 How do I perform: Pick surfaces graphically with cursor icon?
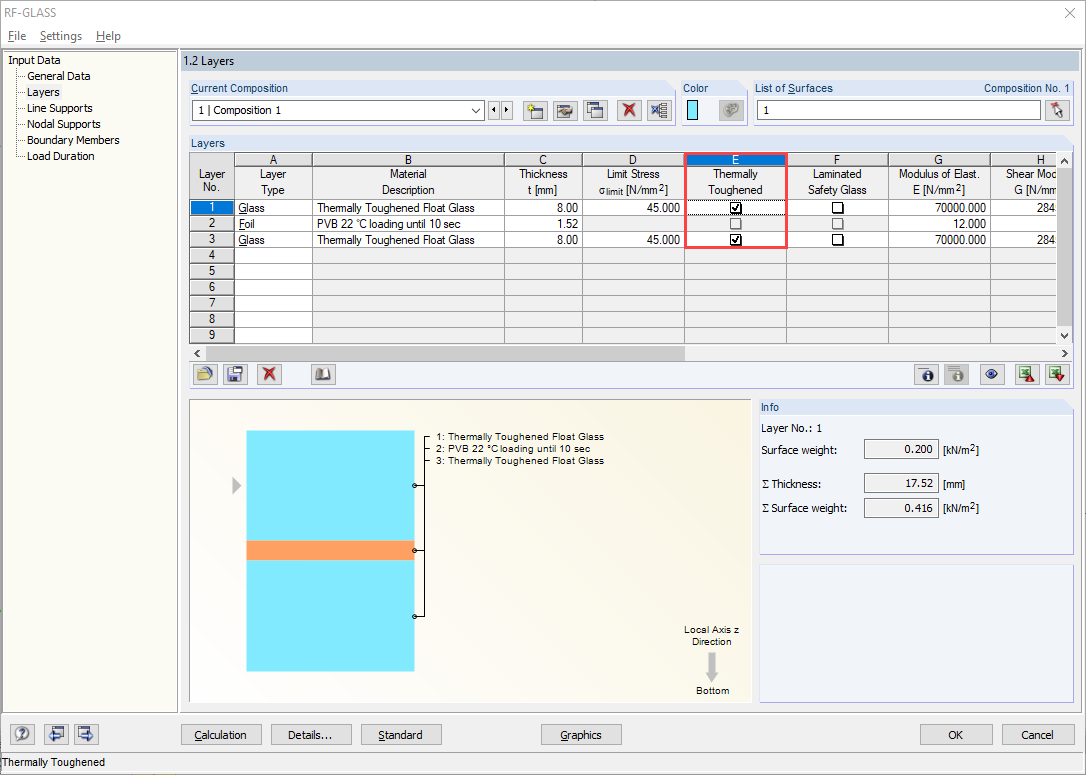1057,110
